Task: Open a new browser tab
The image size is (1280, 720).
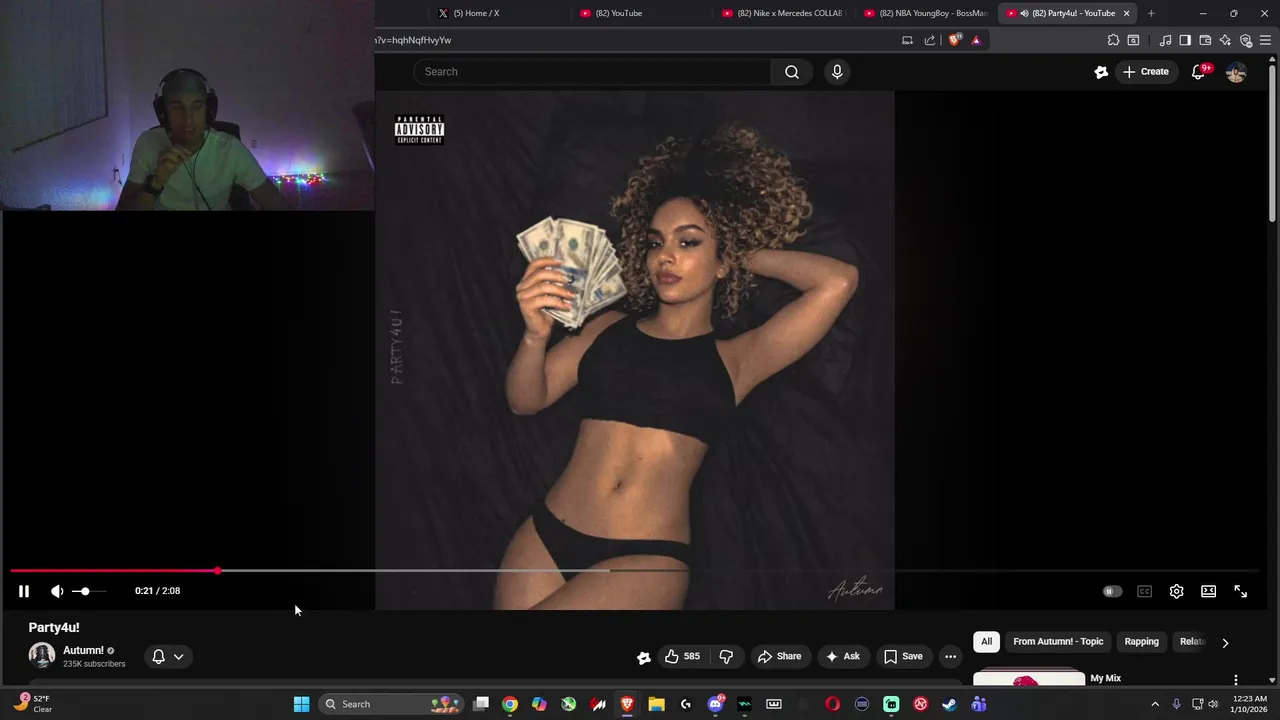Action: click(1151, 13)
